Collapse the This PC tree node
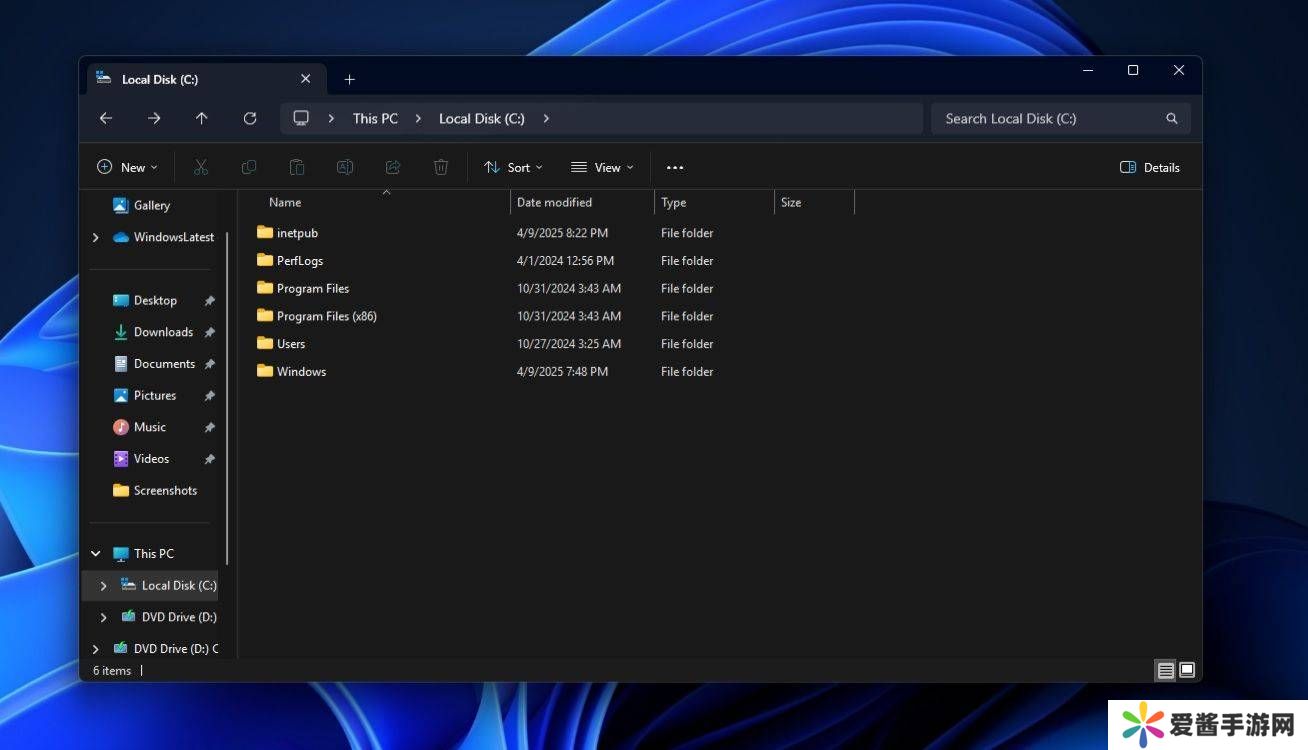This screenshot has height=750, width=1308. point(96,553)
